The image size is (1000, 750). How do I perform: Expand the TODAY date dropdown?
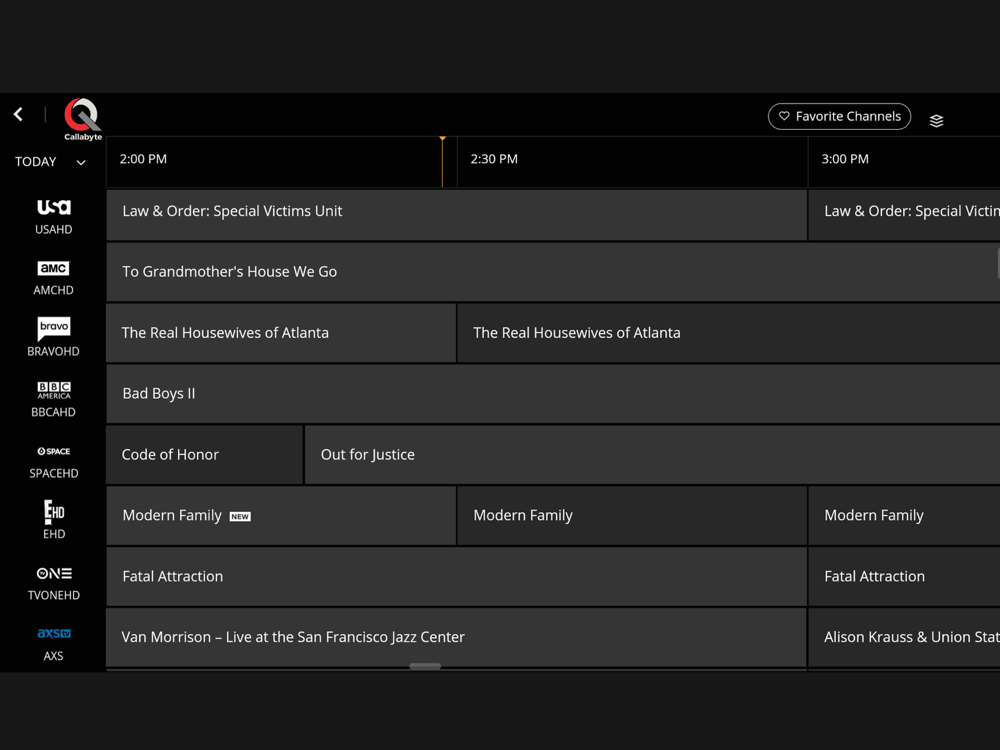coord(50,161)
